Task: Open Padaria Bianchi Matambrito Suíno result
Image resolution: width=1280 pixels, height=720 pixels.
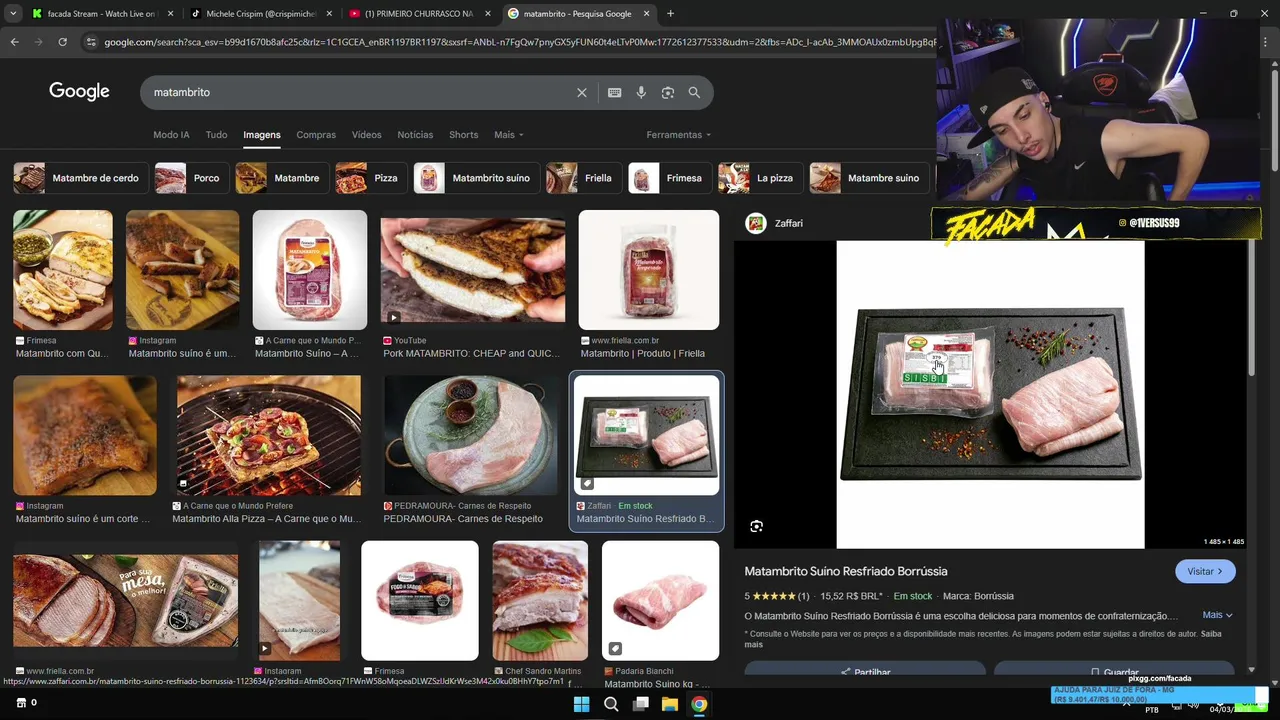Action: pos(660,600)
